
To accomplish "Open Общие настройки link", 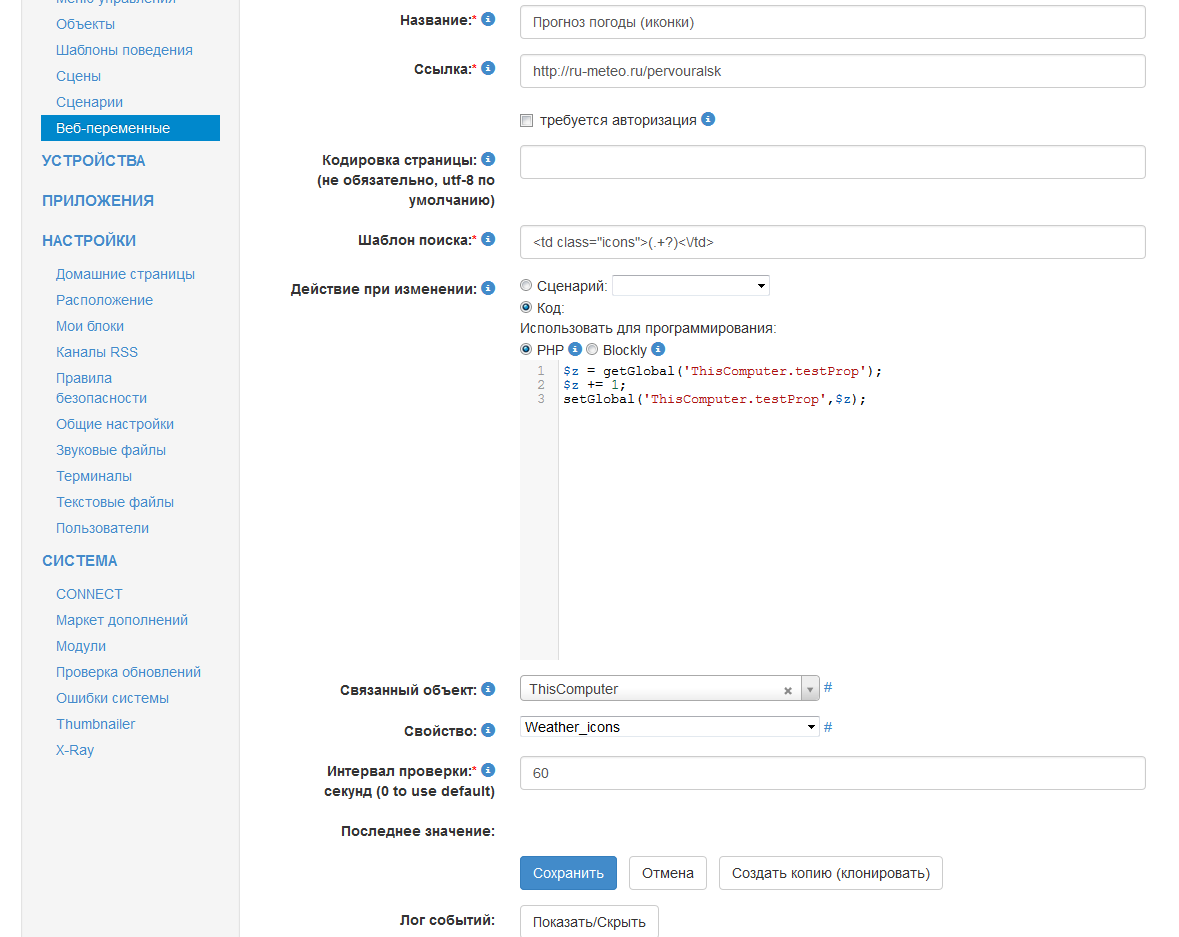I will pos(114,424).
